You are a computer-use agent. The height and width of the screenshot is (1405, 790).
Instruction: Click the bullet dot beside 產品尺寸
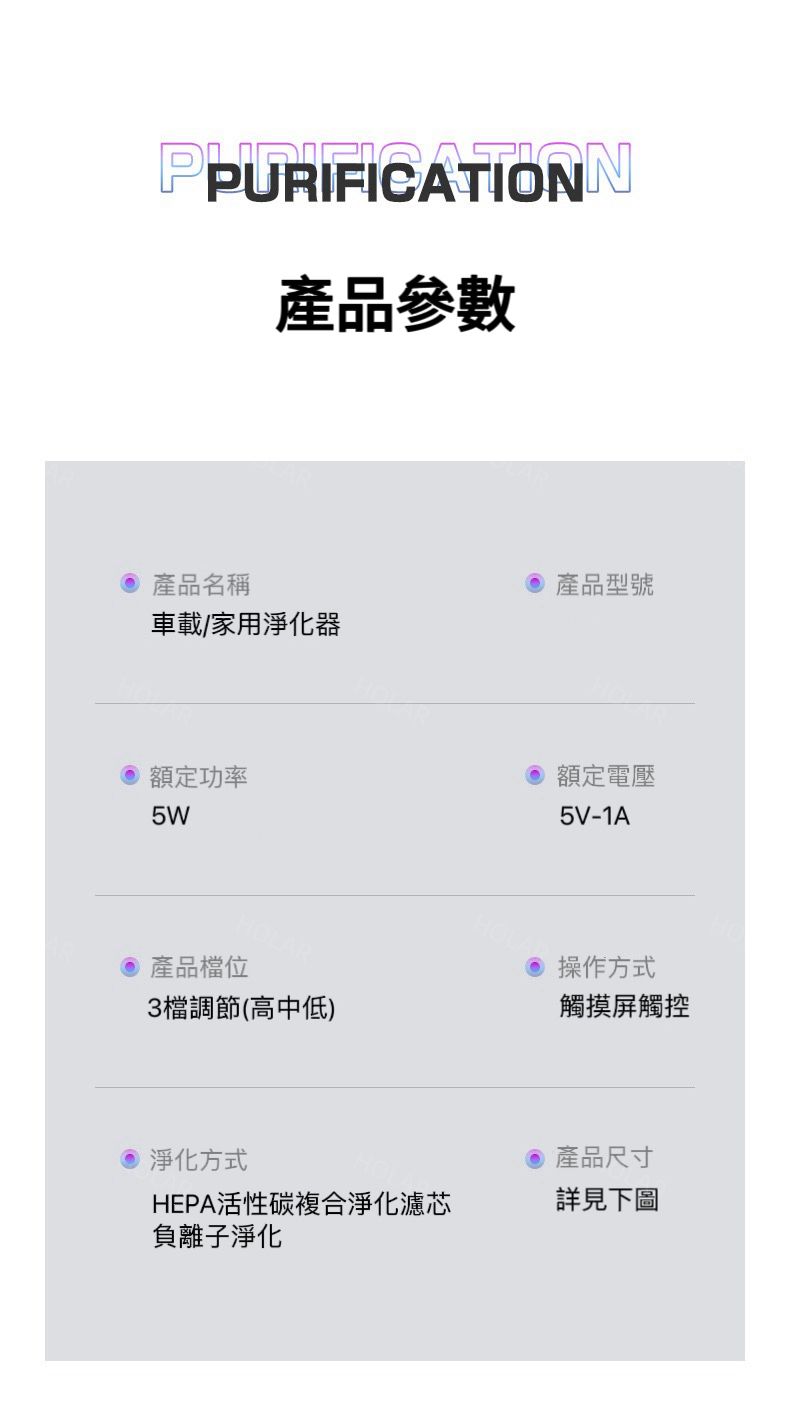pos(534,1158)
